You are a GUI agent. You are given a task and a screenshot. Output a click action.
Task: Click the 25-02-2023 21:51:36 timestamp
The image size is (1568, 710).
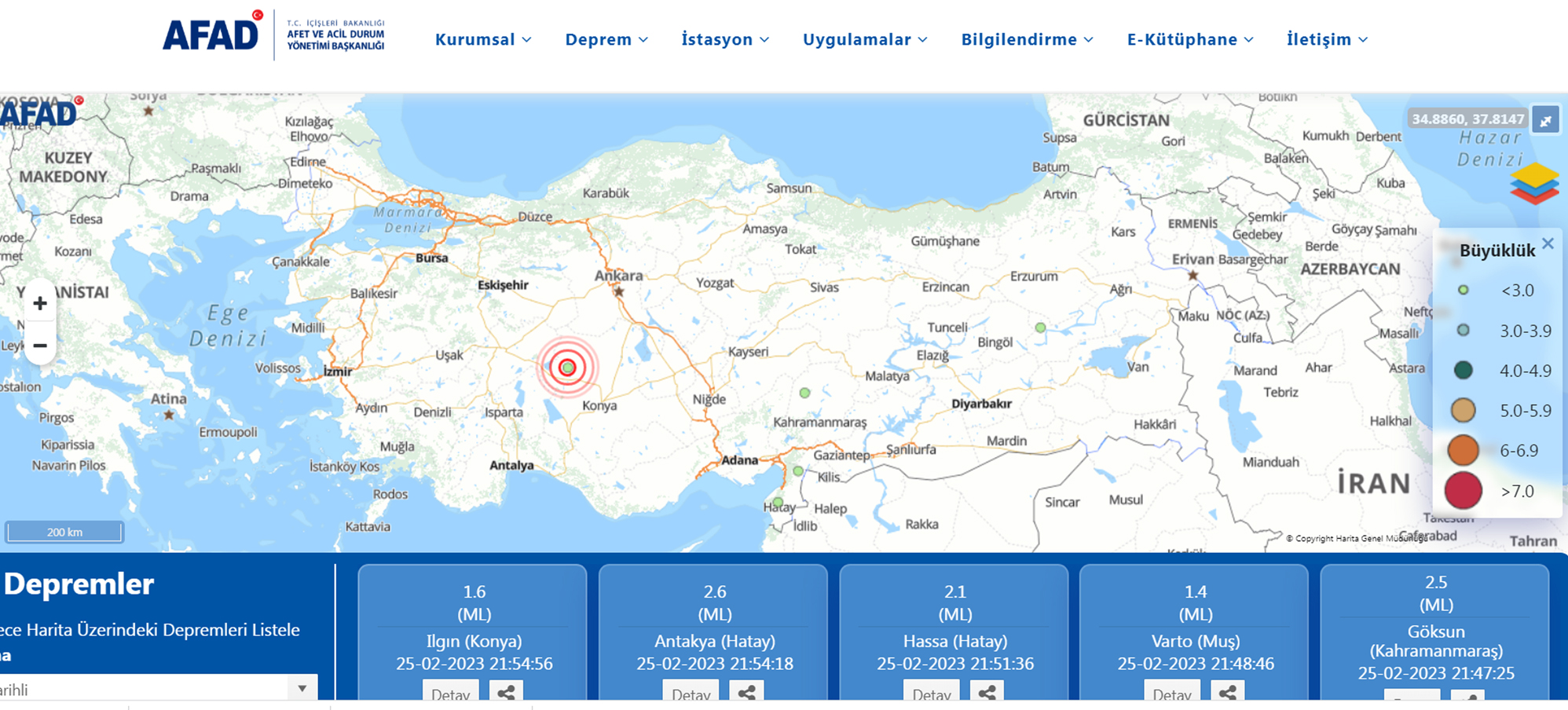point(955,664)
